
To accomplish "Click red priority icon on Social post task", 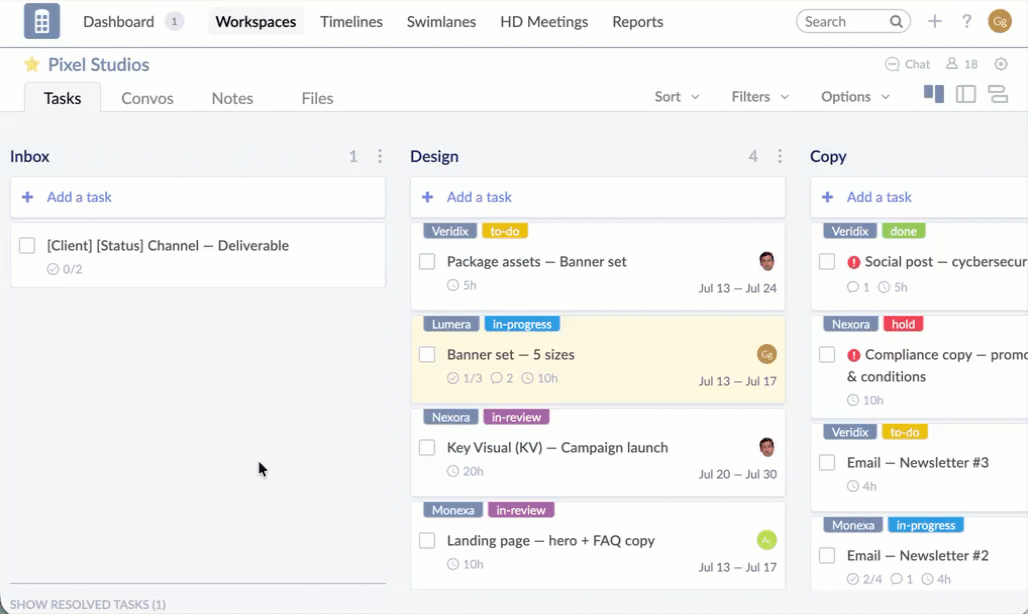I will pyautogui.click(x=853, y=262).
